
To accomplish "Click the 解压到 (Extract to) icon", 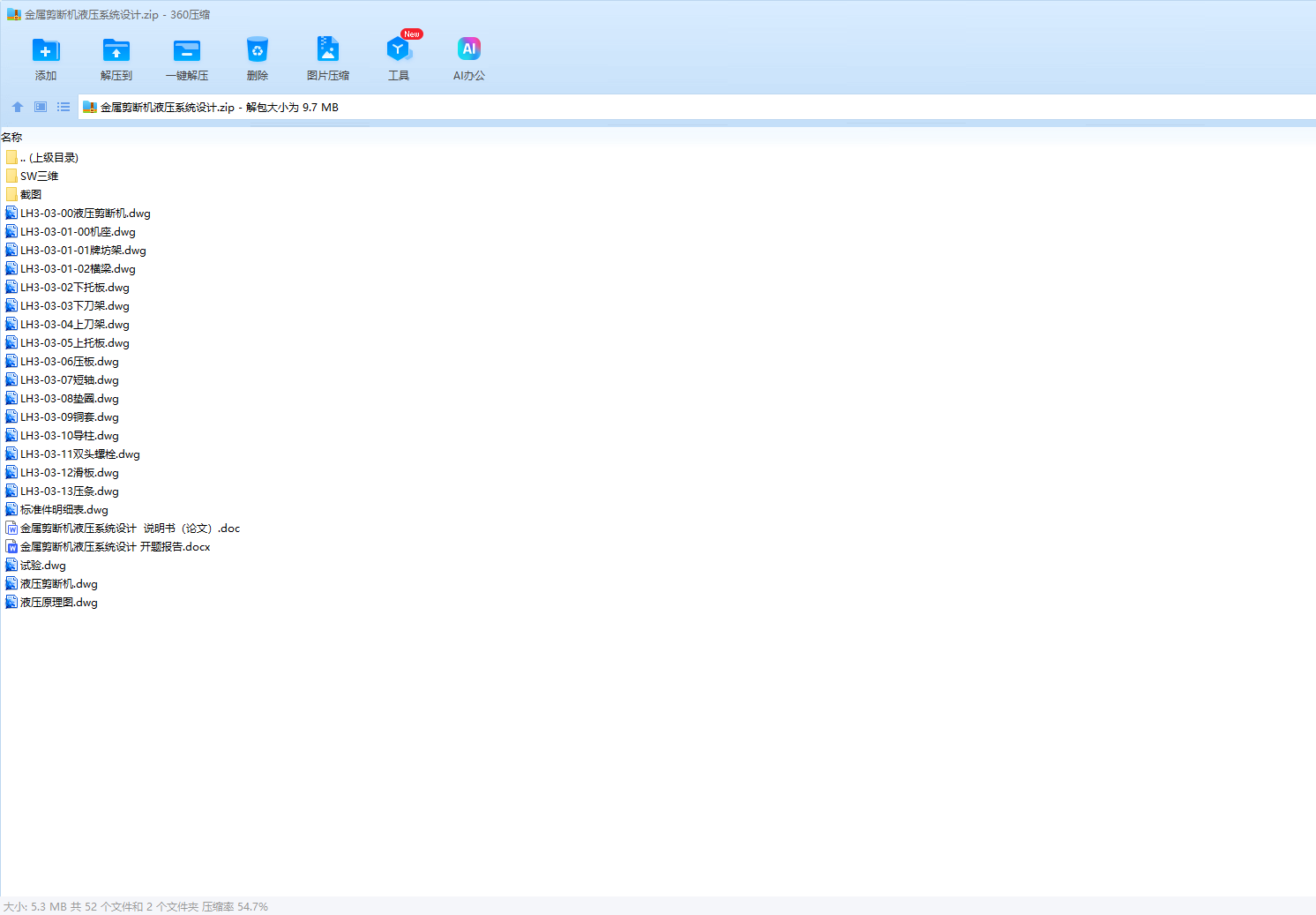I will [116, 50].
